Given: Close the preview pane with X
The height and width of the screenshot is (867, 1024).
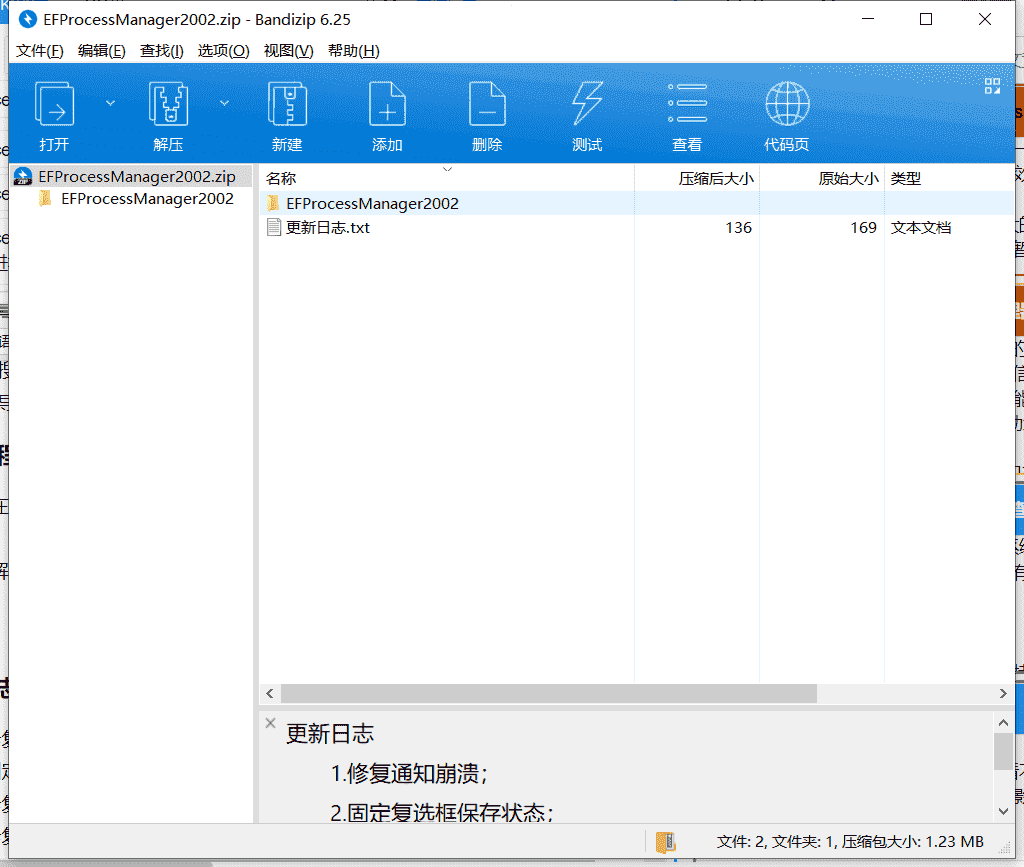Looking at the screenshot, I should [x=270, y=723].
